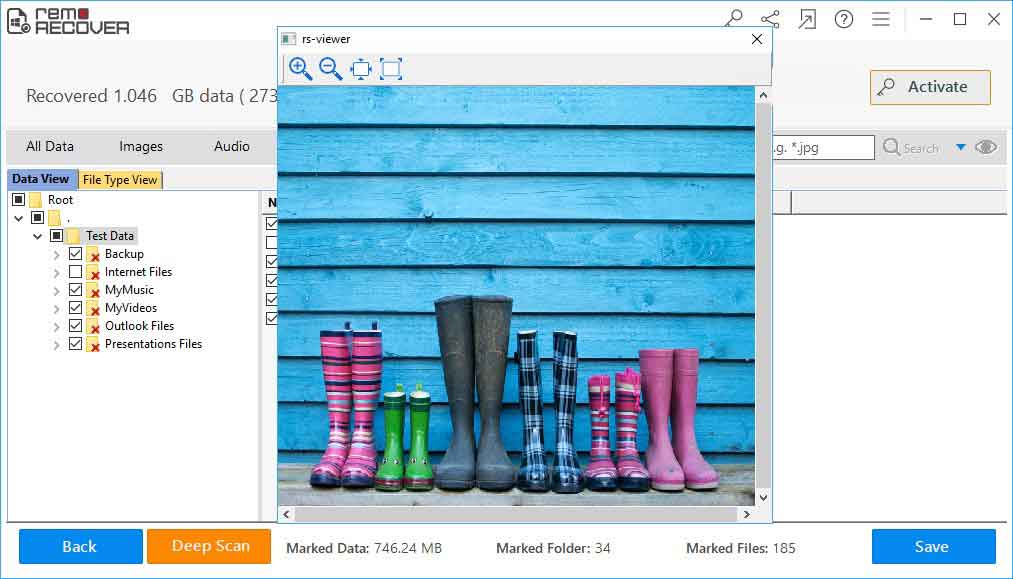The width and height of the screenshot is (1013, 579).
Task: Open full screen view in rs-viewer
Action: pyautogui.click(x=391, y=68)
